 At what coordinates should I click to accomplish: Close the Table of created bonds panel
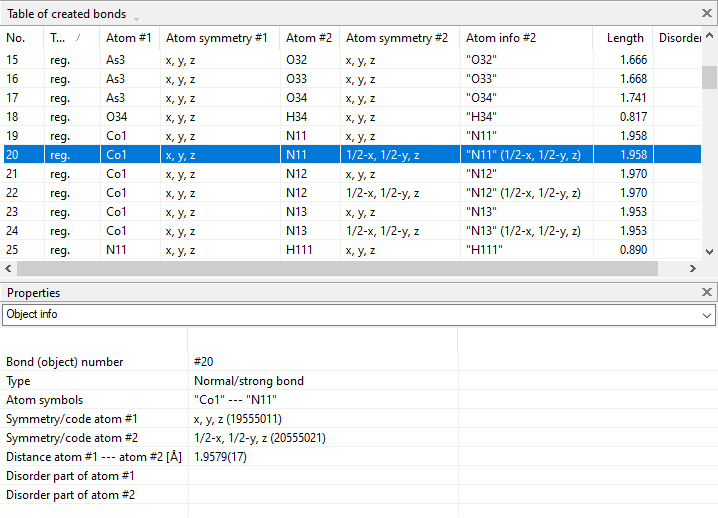pyautogui.click(x=706, y=13)
